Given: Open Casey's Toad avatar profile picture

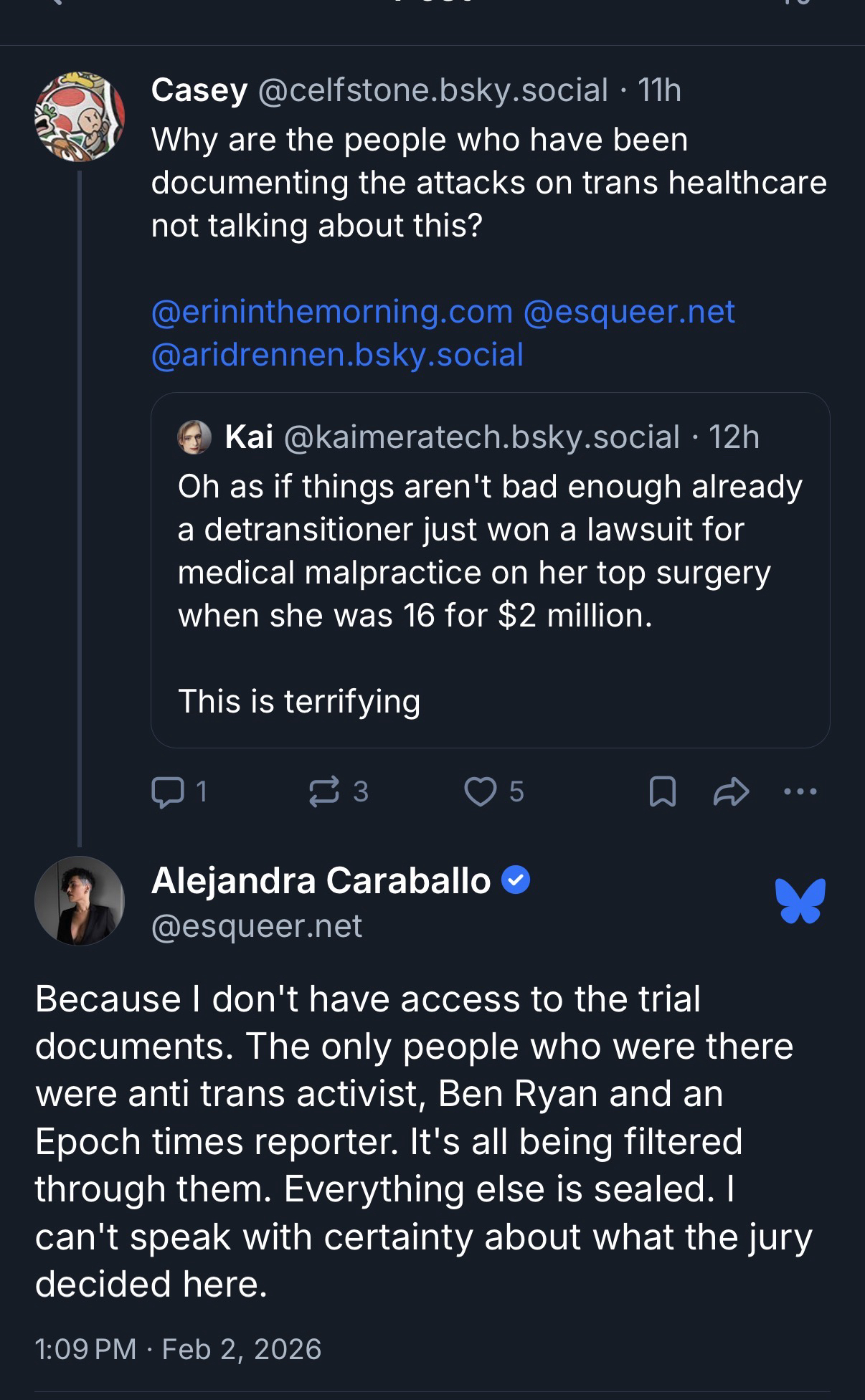Looking at the screenshot, I should pyautogui.click(x=80, y=116).
